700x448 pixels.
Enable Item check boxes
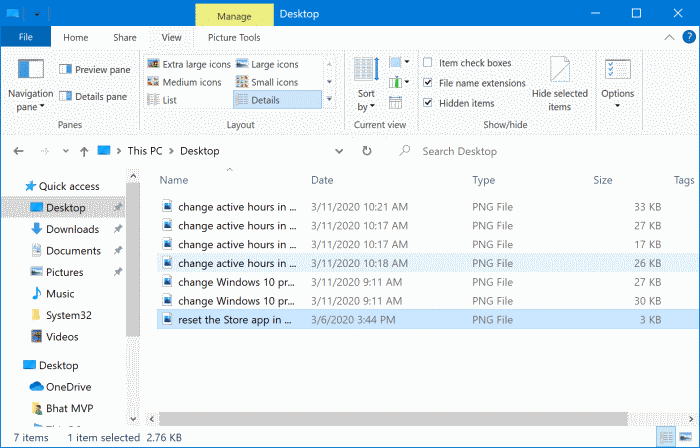(x=428, y=62)
